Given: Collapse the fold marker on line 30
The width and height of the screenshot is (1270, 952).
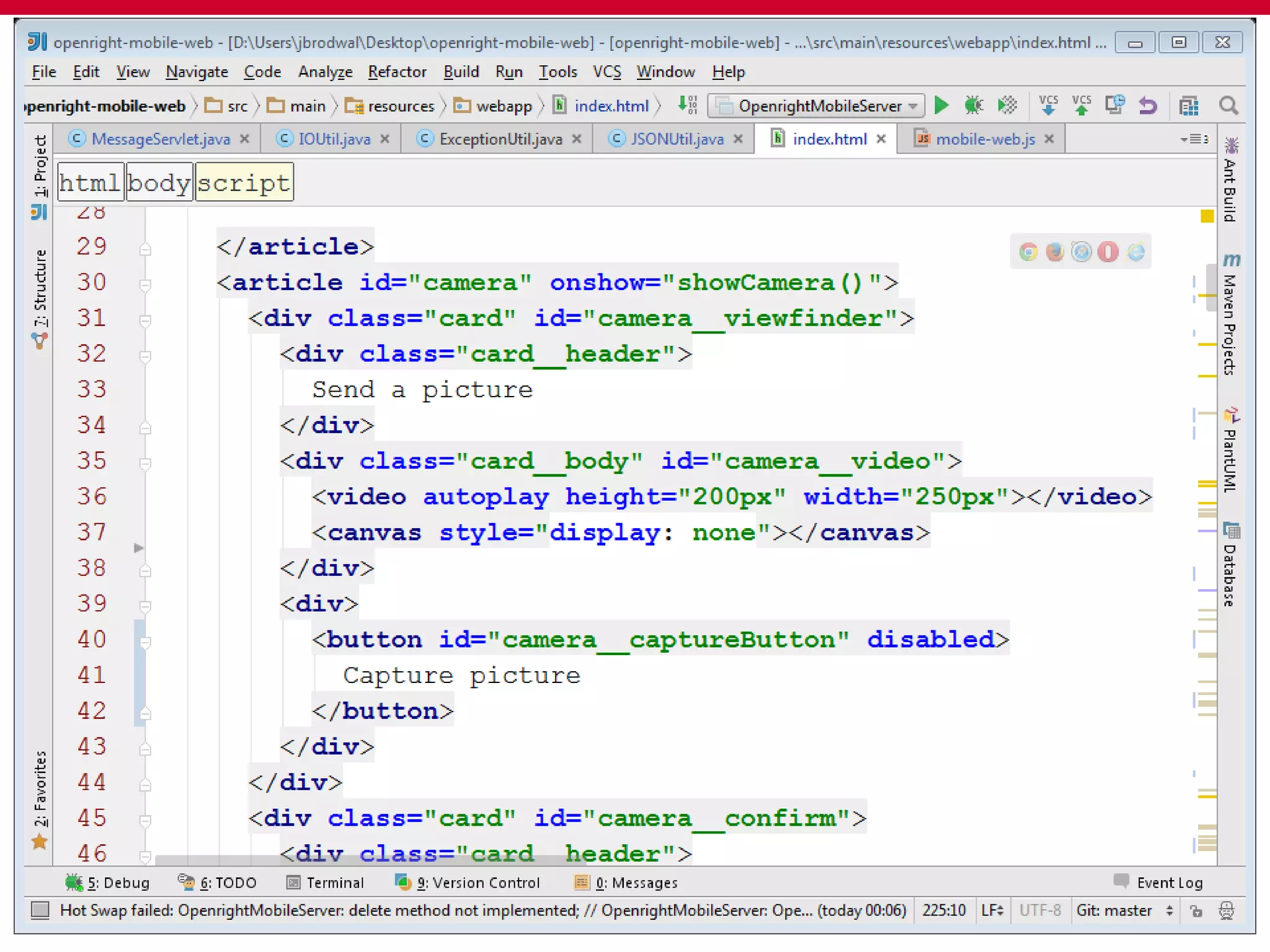Looking at the screenshot, I should click(145, 285).
